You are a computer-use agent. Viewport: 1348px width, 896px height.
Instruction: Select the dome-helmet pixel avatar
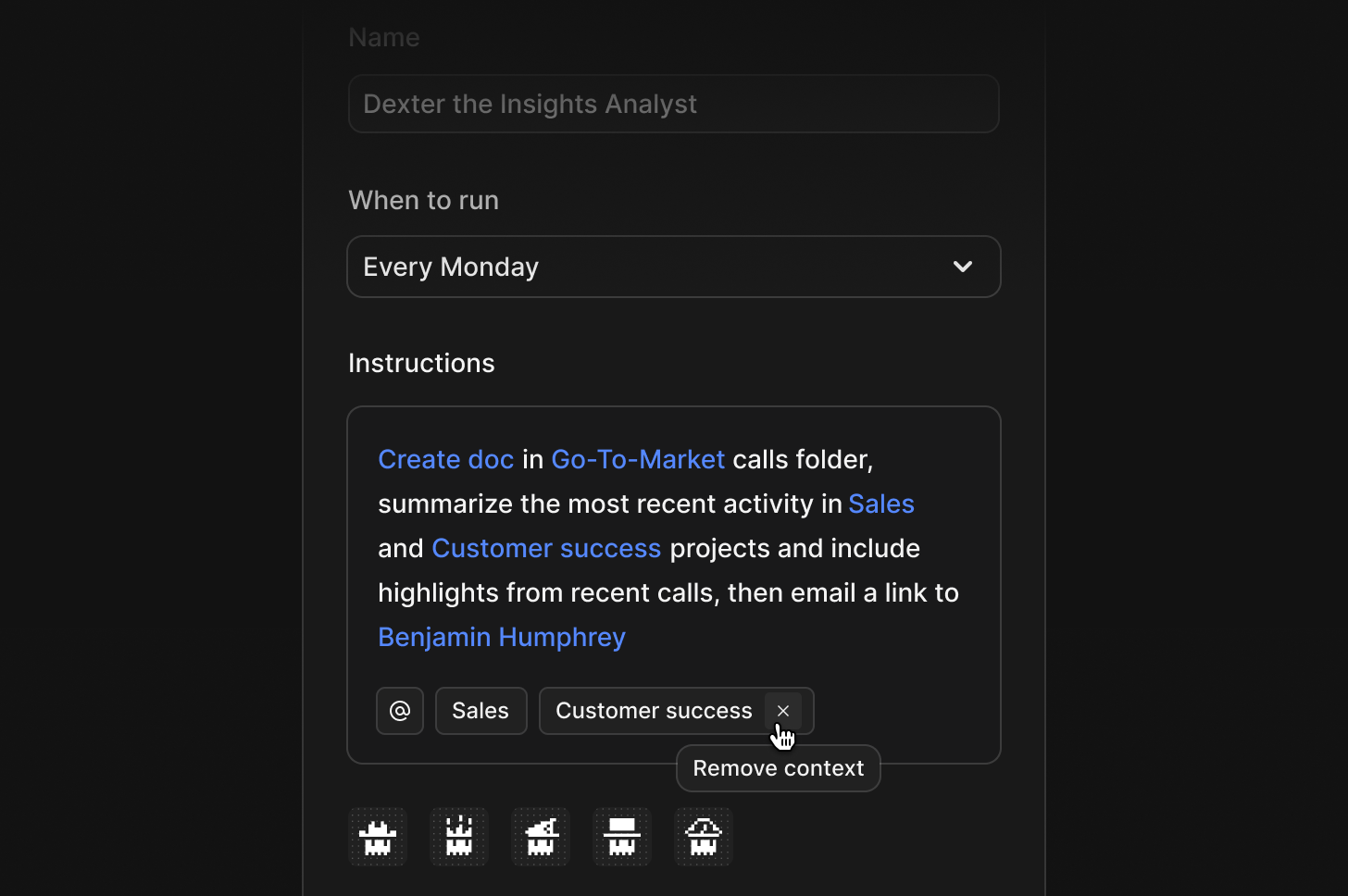[x=703, y=836]
